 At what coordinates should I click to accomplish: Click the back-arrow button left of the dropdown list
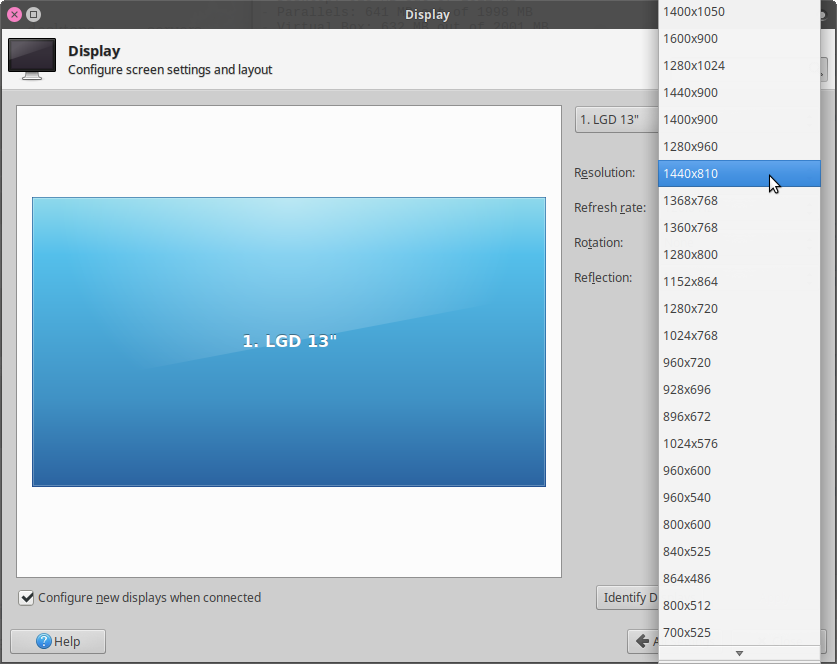[643, 641]
